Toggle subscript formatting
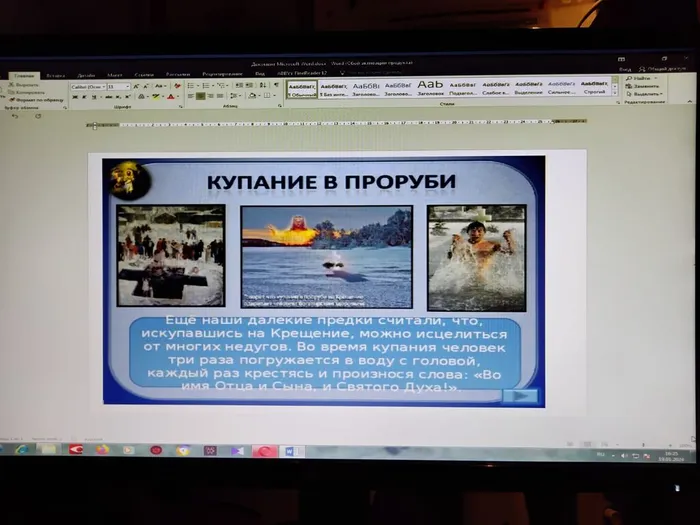The width and height of the screenshot is (700, 525). 118,97
